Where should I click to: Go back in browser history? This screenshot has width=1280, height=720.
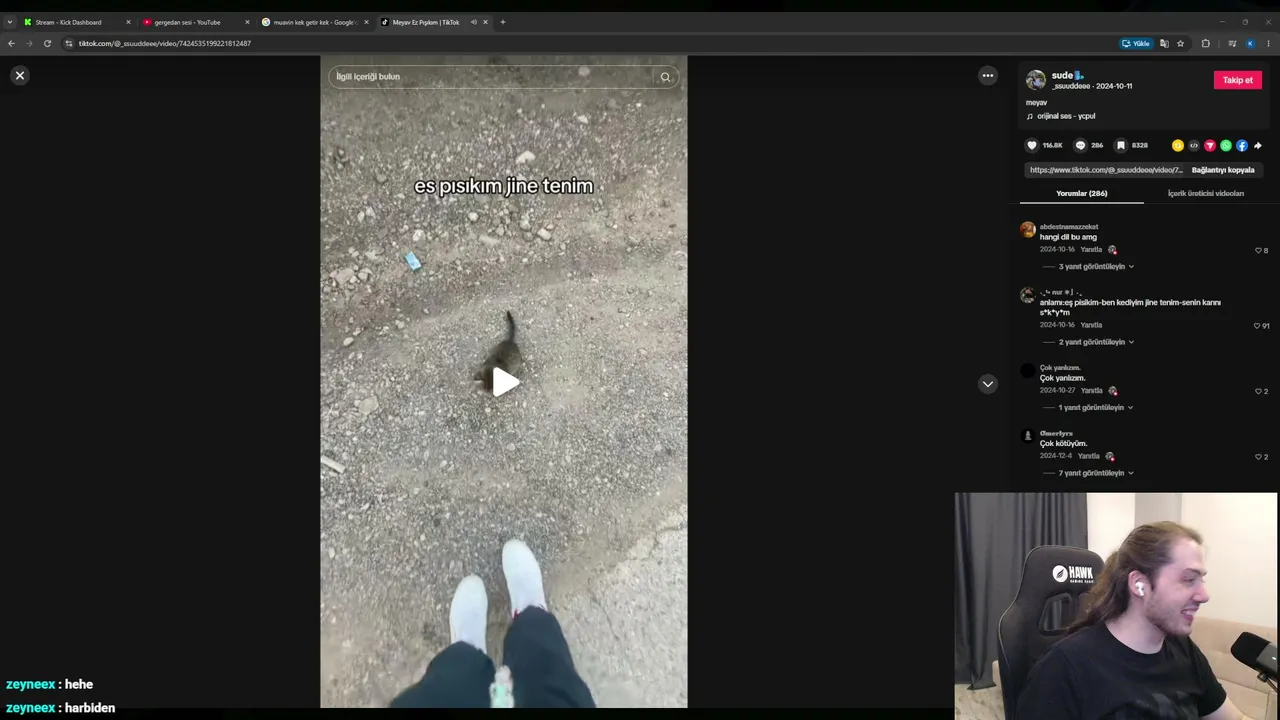pos(11,44)
